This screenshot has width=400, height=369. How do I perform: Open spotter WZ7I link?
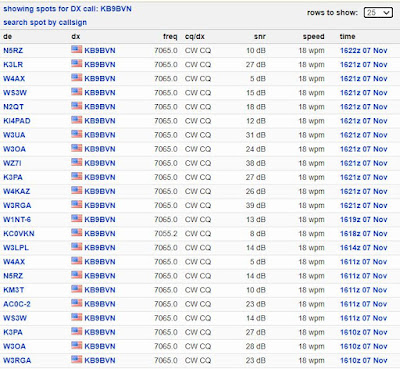coord(12,163)
